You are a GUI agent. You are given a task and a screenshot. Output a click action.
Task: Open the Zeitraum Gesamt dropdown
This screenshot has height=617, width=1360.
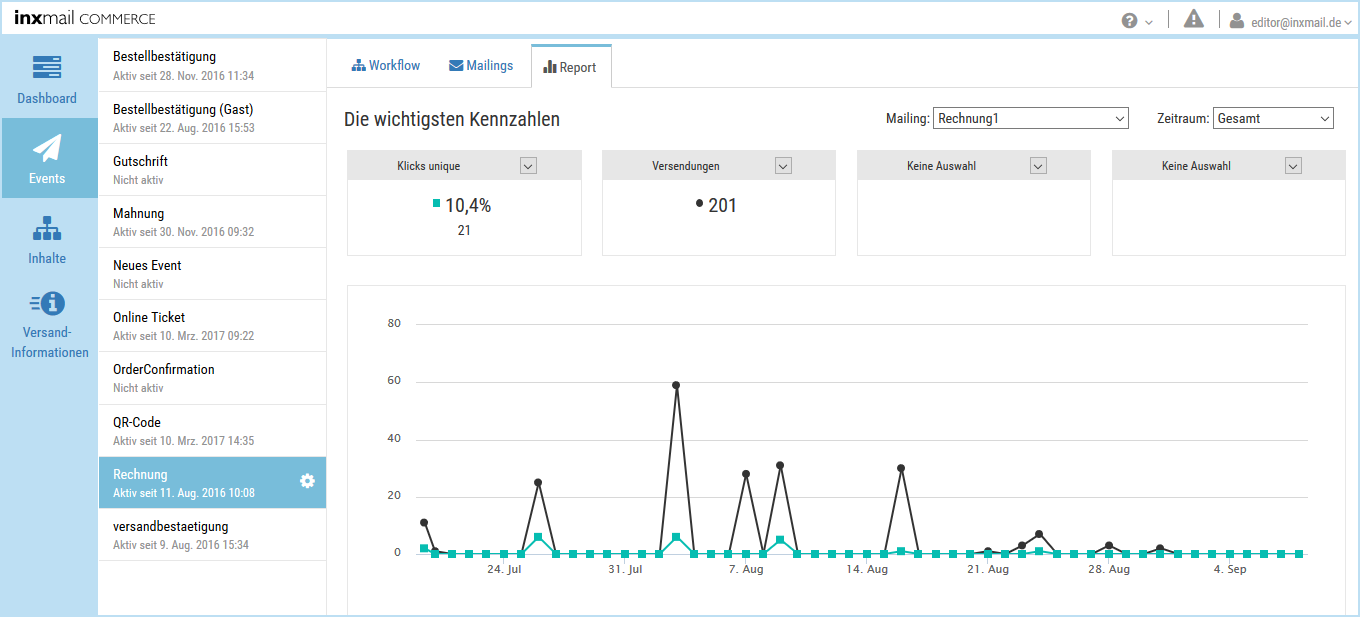[x=1273, y=118]
